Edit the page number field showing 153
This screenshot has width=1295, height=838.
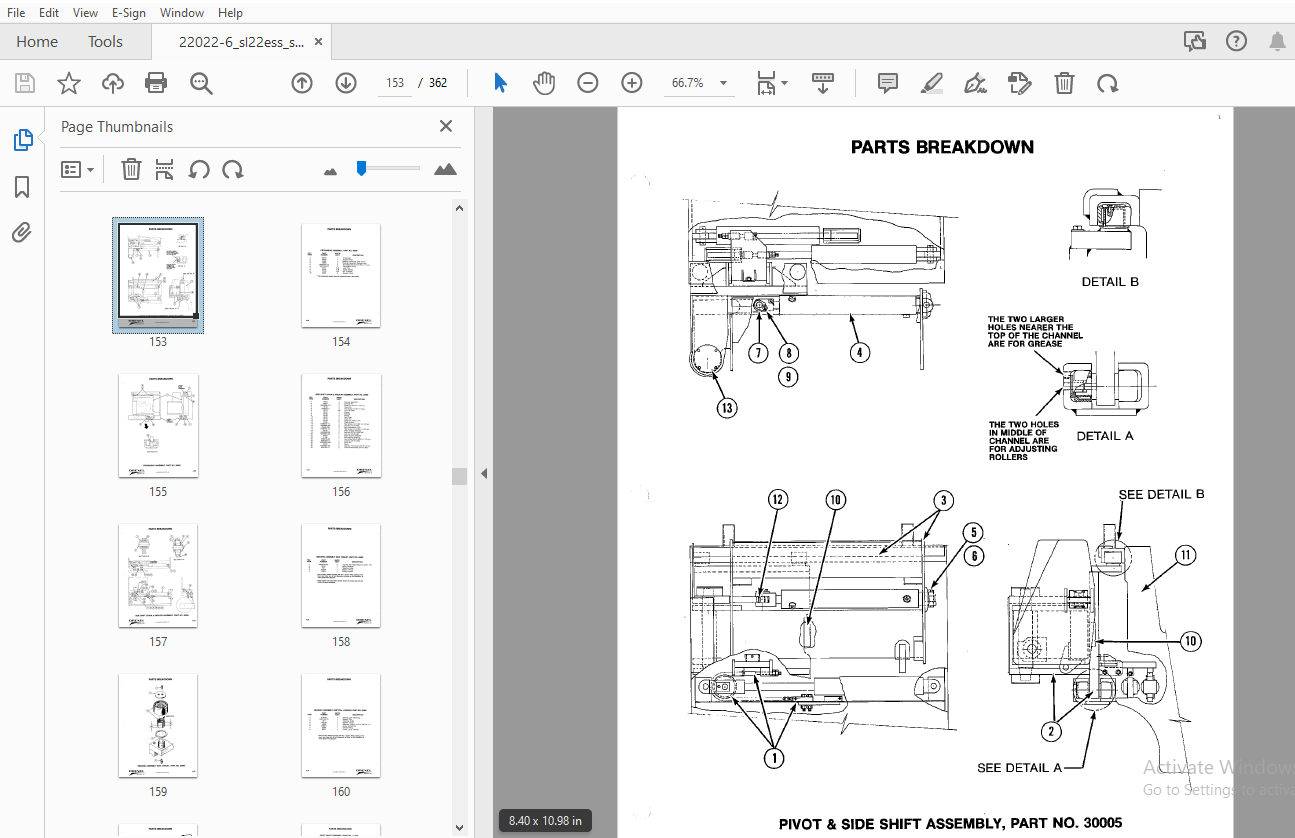tap(395, 83)
